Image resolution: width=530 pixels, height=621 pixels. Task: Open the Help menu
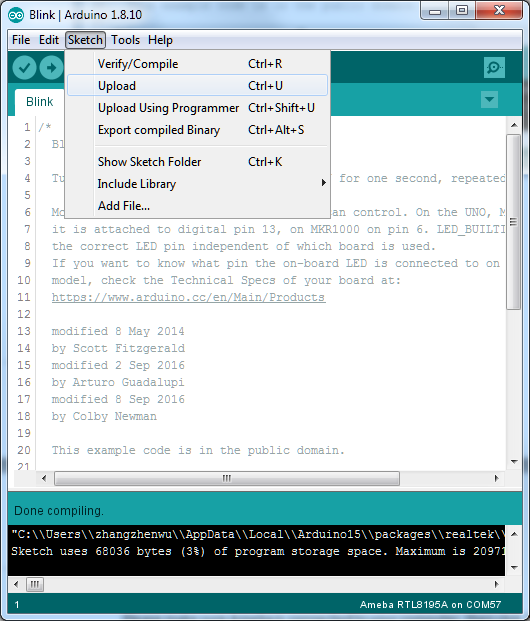[160, 40]
